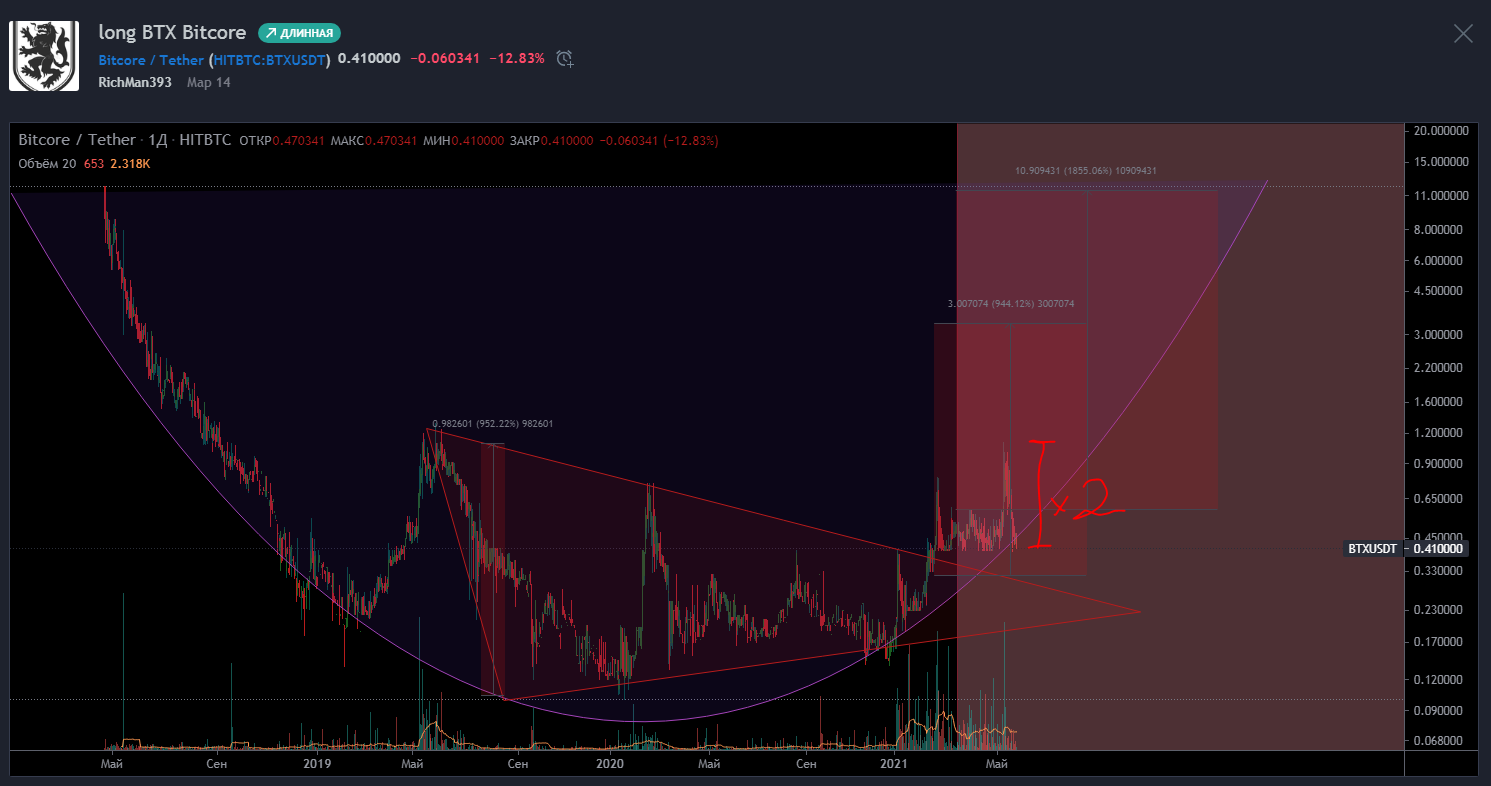This screenshot has width=1491, height=786.
Task: Open the RichMan393 author profile link
Action: (134, 82)
